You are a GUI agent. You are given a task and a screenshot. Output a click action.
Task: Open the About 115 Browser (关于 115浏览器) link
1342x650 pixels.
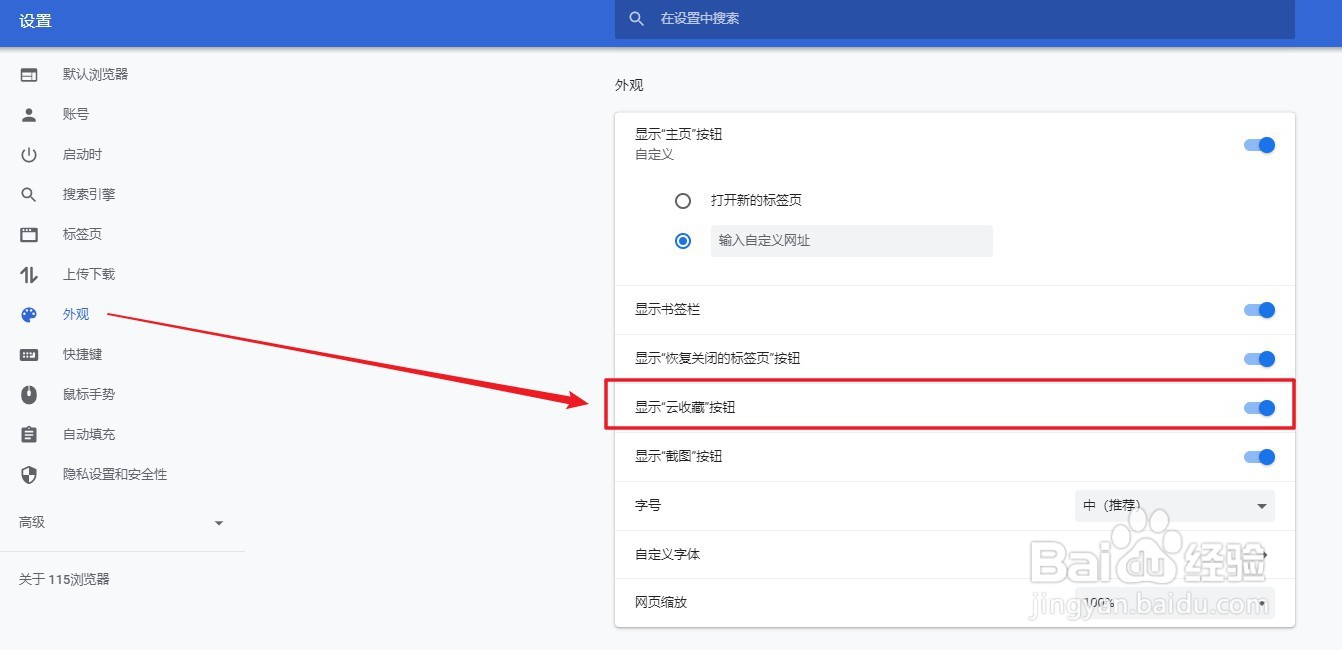point(64,579)
